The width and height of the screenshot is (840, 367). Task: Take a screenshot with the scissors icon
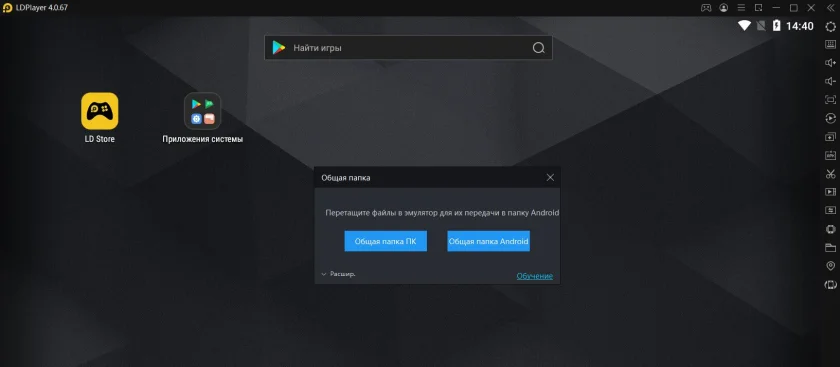tap(830, 174)
